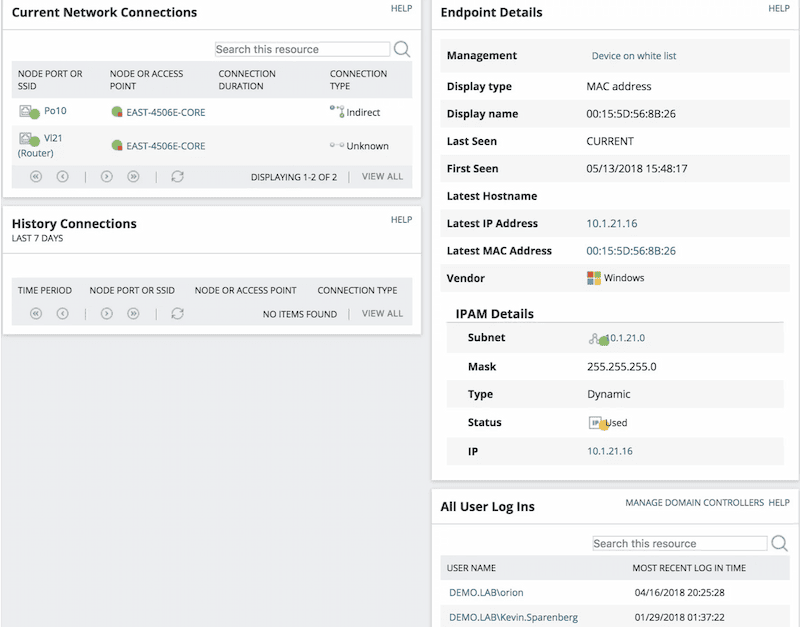800x627 pixels.
Task: Click previous page arrow in History Connections
Action: point(62,313)
